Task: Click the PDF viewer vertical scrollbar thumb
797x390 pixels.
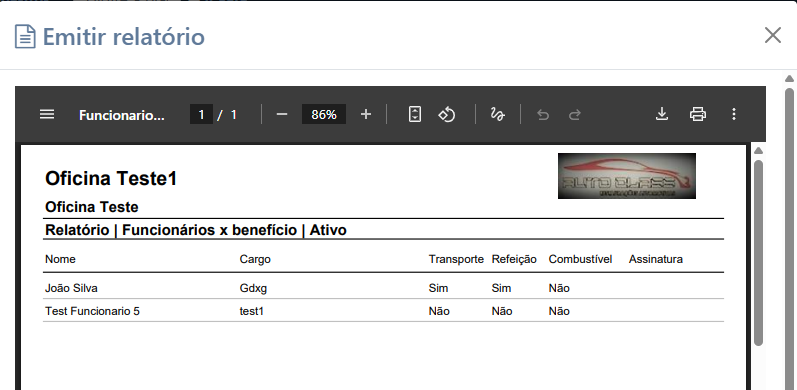Action: click(x=758, y=253)
